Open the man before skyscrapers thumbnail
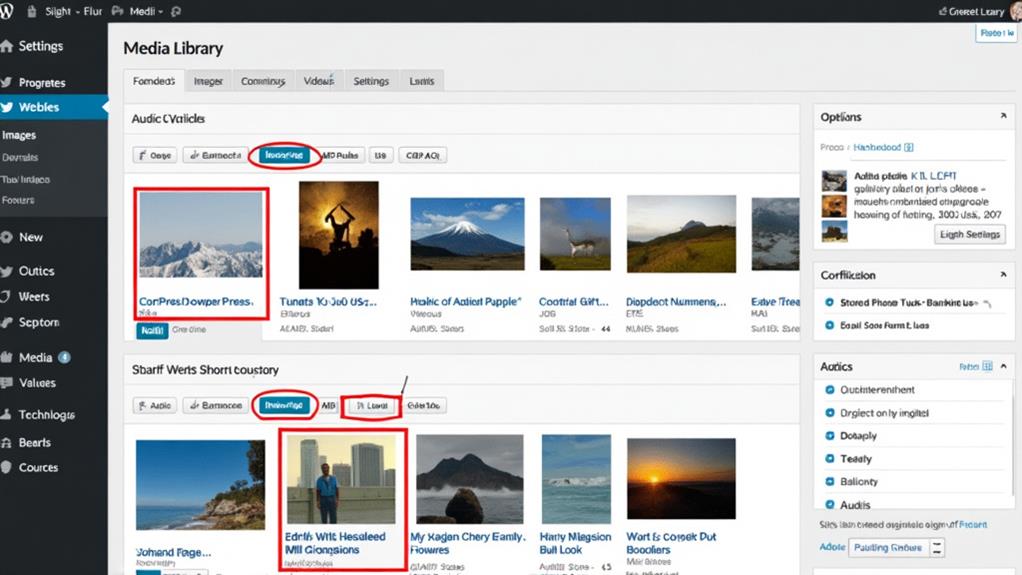The image size is (1022, 575). point(341,479)
